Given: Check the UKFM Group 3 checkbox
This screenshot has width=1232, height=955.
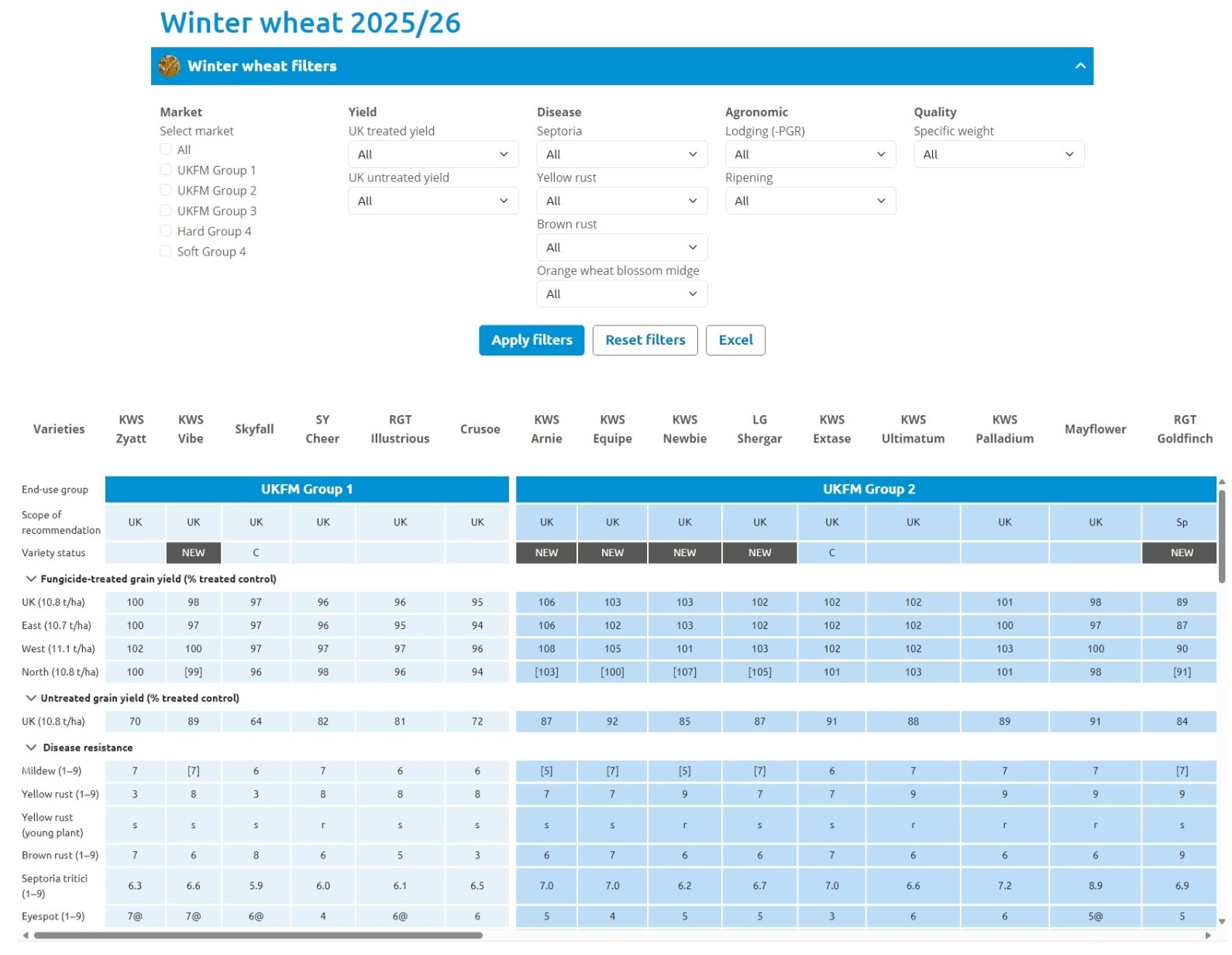Looking at the screenshot, I should [x=165, y=210].
